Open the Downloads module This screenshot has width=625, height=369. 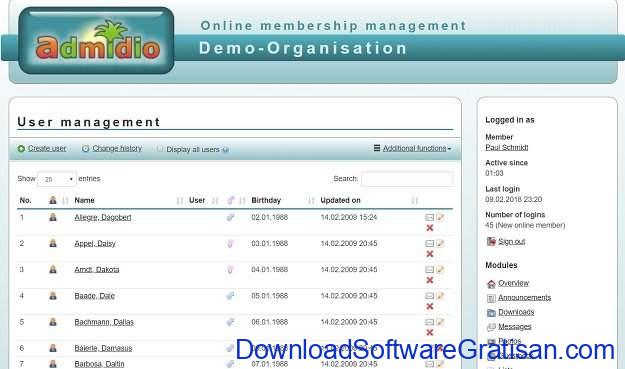(516, 312)
